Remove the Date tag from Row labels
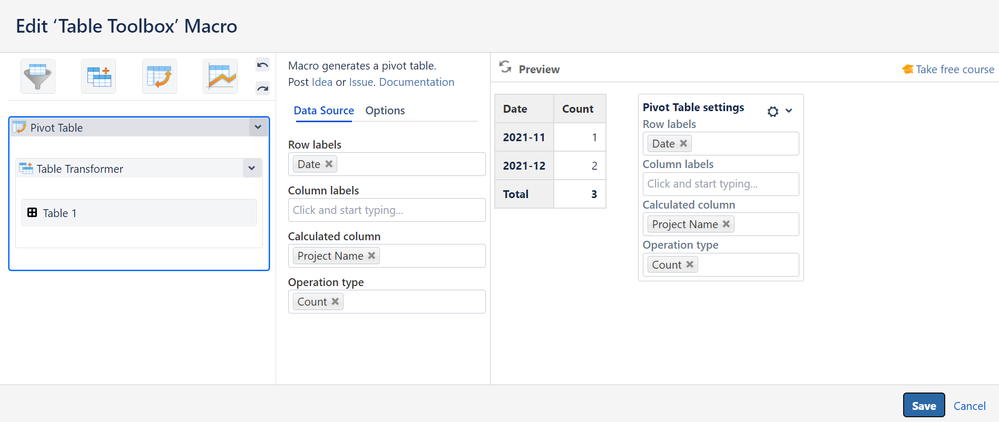Image resolution: width=999 pixels, height=422 pixels. pyautogui.click(x=329, y=164)
